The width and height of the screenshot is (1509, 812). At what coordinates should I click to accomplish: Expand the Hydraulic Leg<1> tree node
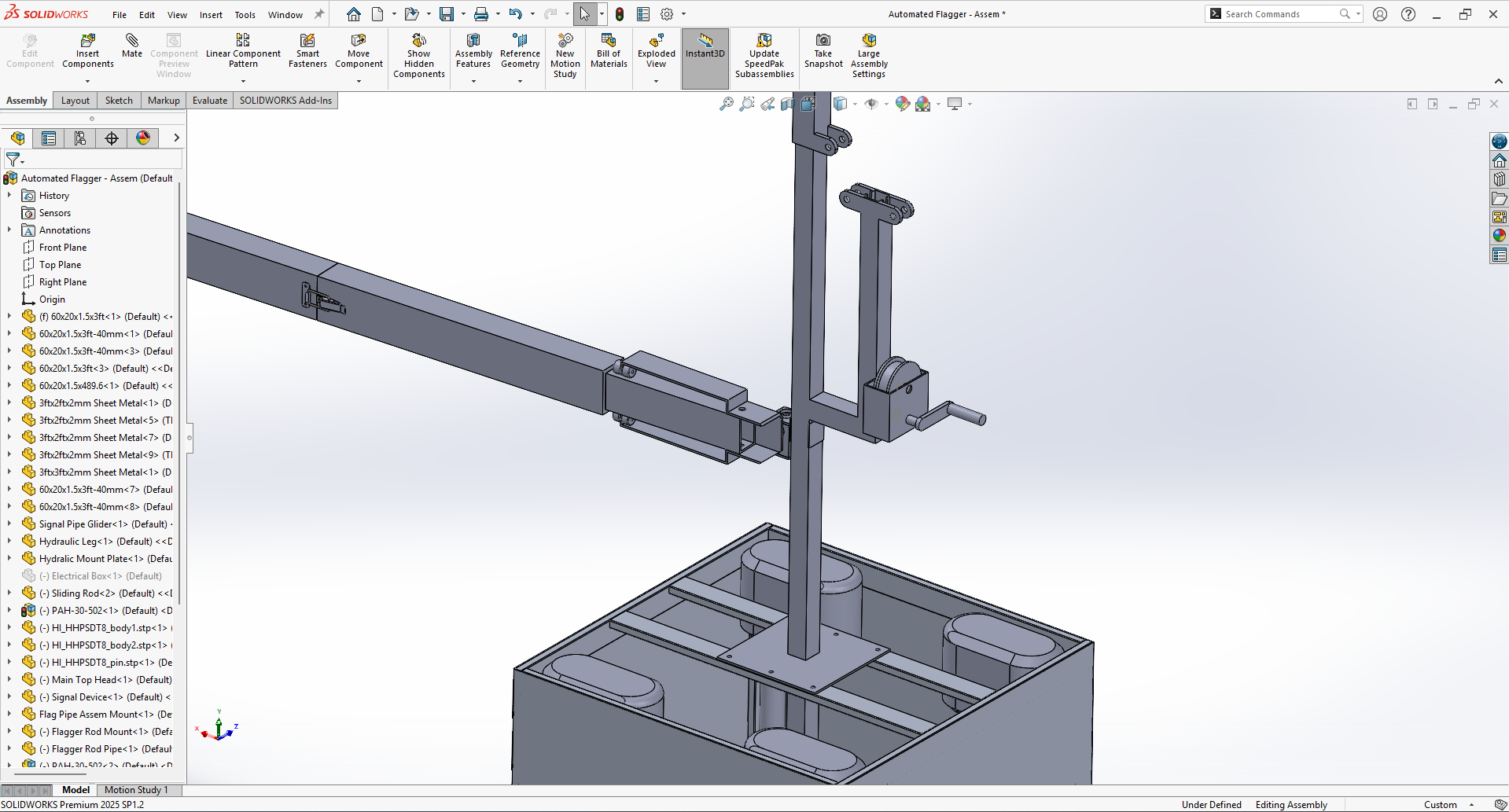point(9,542)
